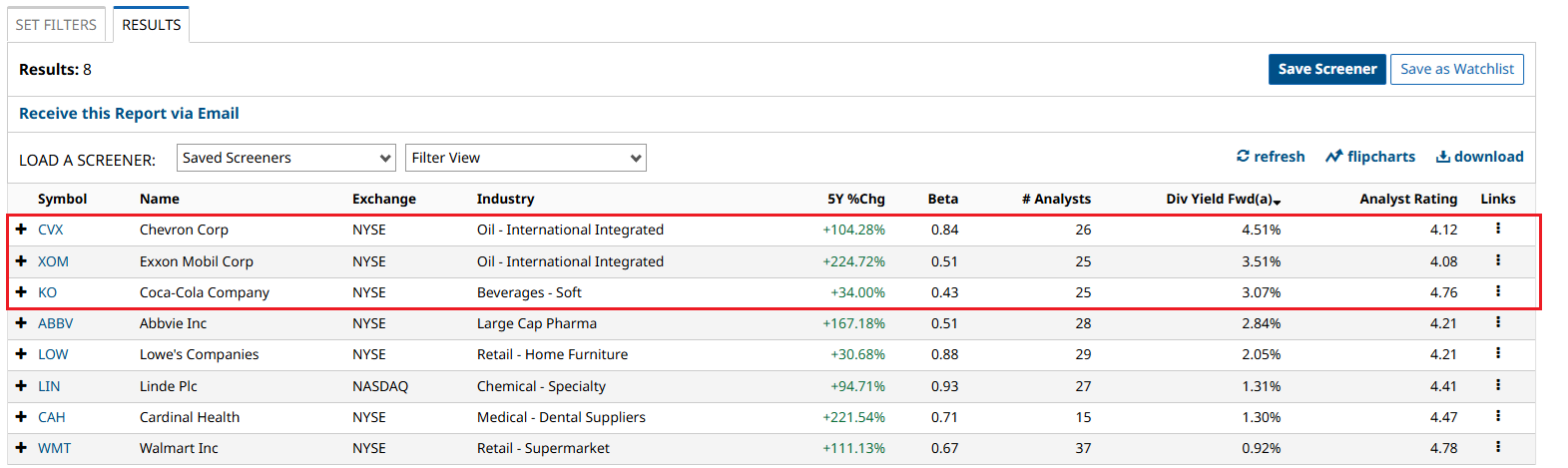Select the RESULTS tab

tap(152, 25)
